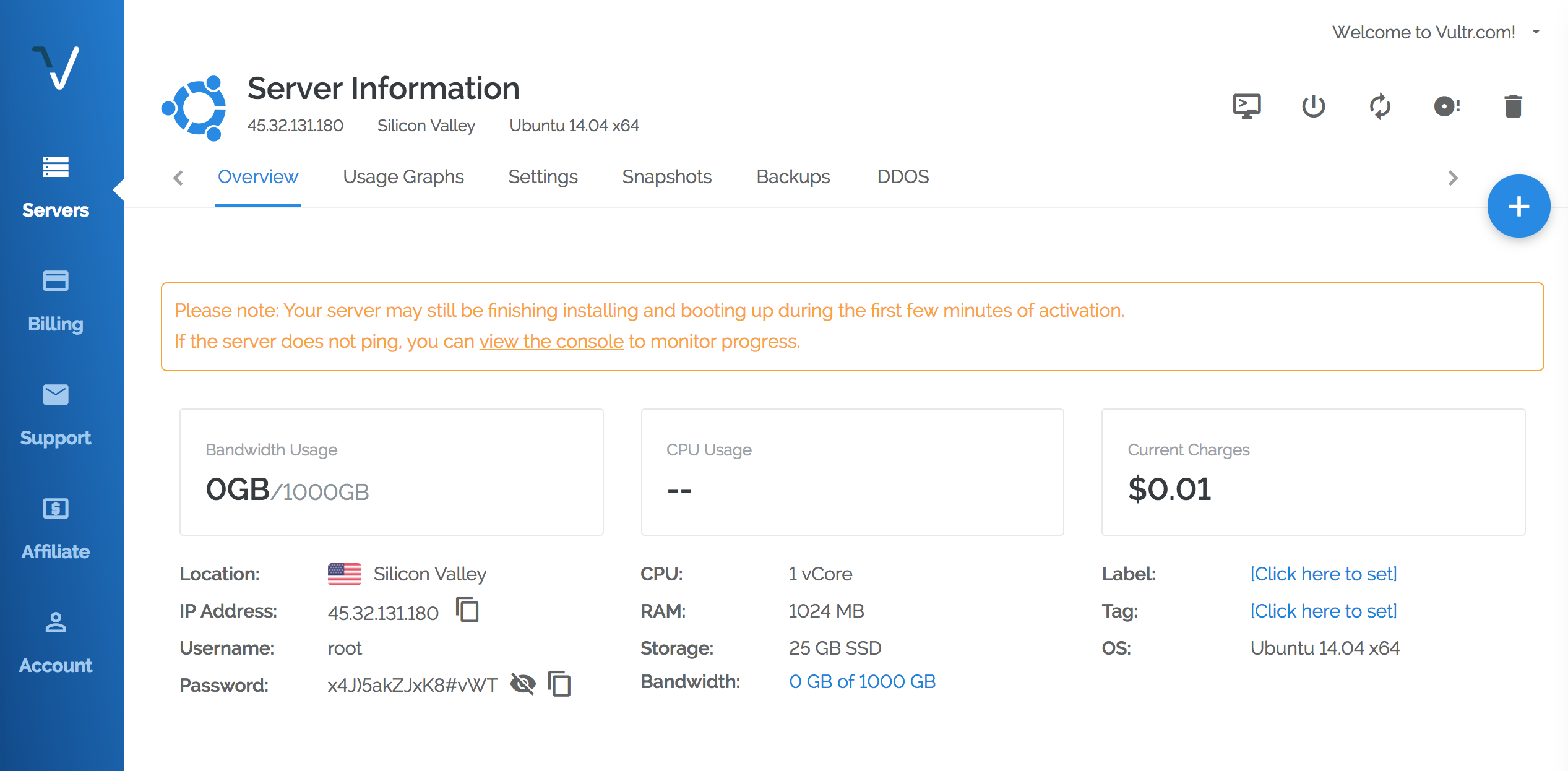Copy the password with the copy icon
The height and width of the screenshot is (771, 1568).
pos(559,684)
